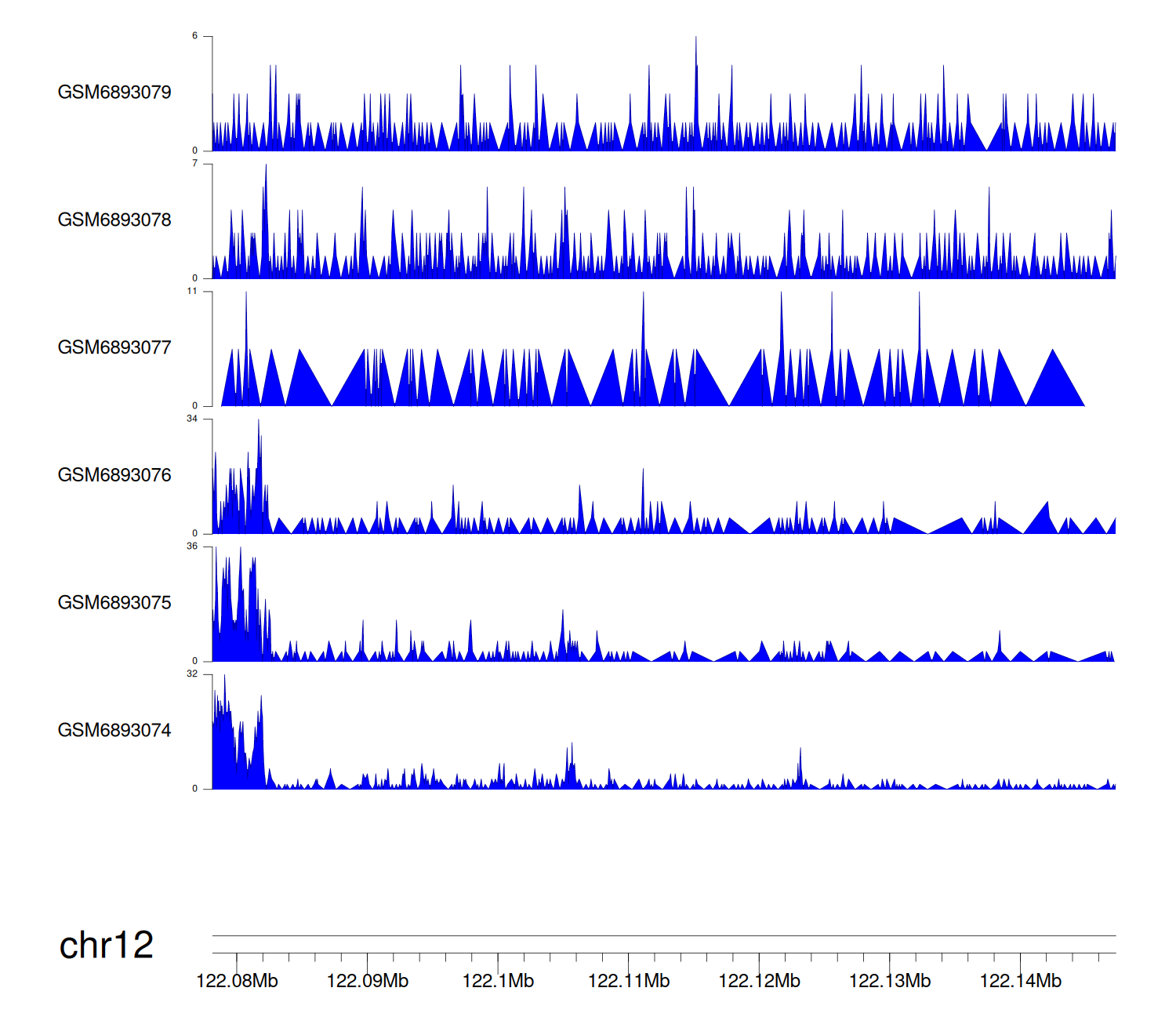Viewport: 1176px width, 1035px height.
Task: Click the y-axis maximum 36 on GSM6893075
Action: click(x=192, y=547)
